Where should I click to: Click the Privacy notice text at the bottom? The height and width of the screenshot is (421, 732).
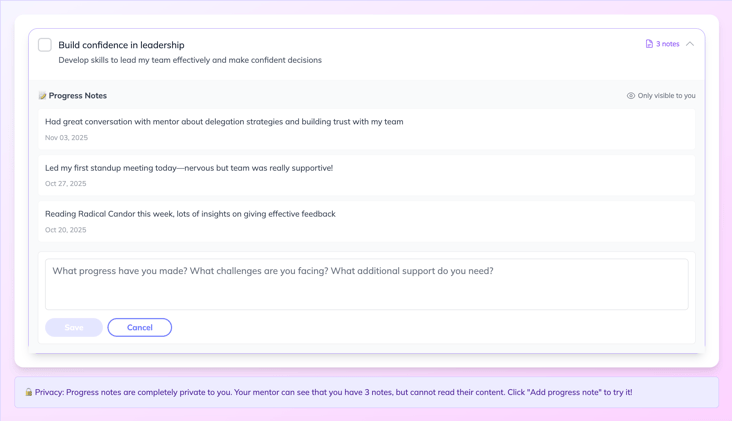(x=333, y=392)
